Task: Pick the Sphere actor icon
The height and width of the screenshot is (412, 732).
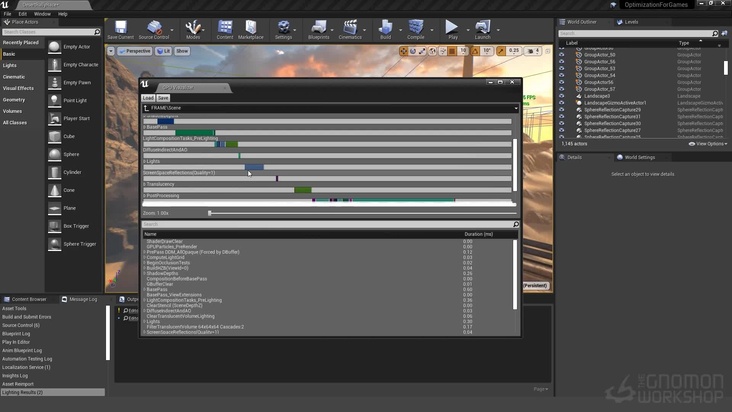Action: pyautogui.click(x=55, y=154)
